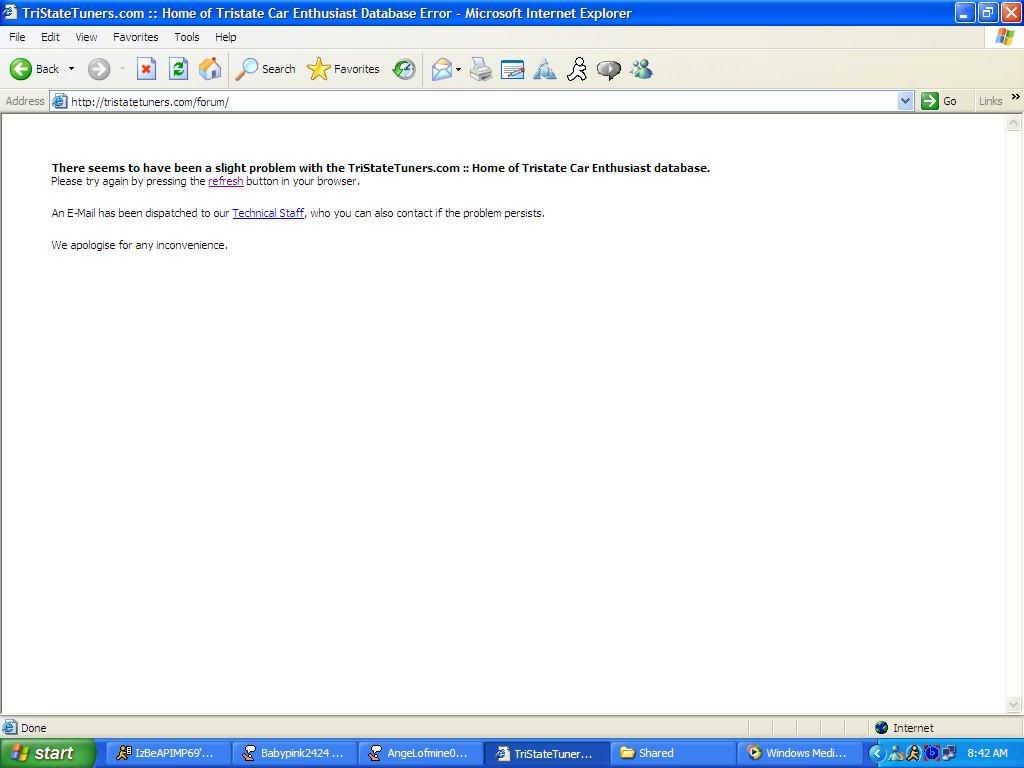Open the Windows Start button
Screen dimensions: 1024x768
tap(46, 753)
